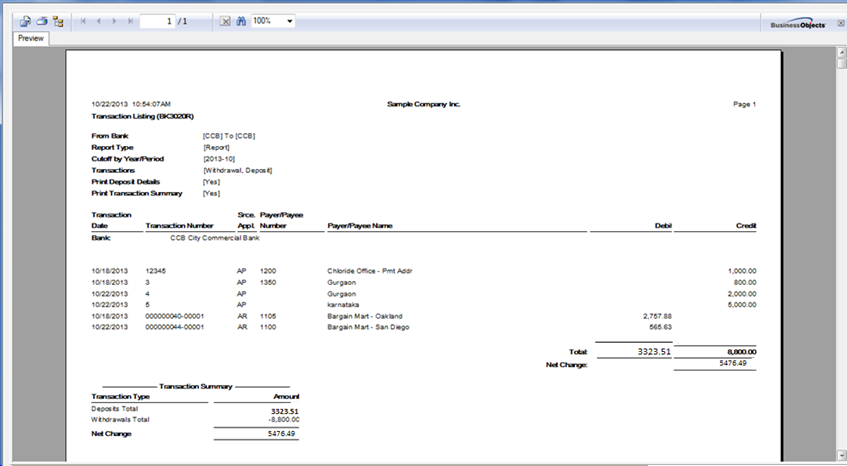Click the 800.00 credit amount
This screenshot has height=466, width=847.
[745, 282]
